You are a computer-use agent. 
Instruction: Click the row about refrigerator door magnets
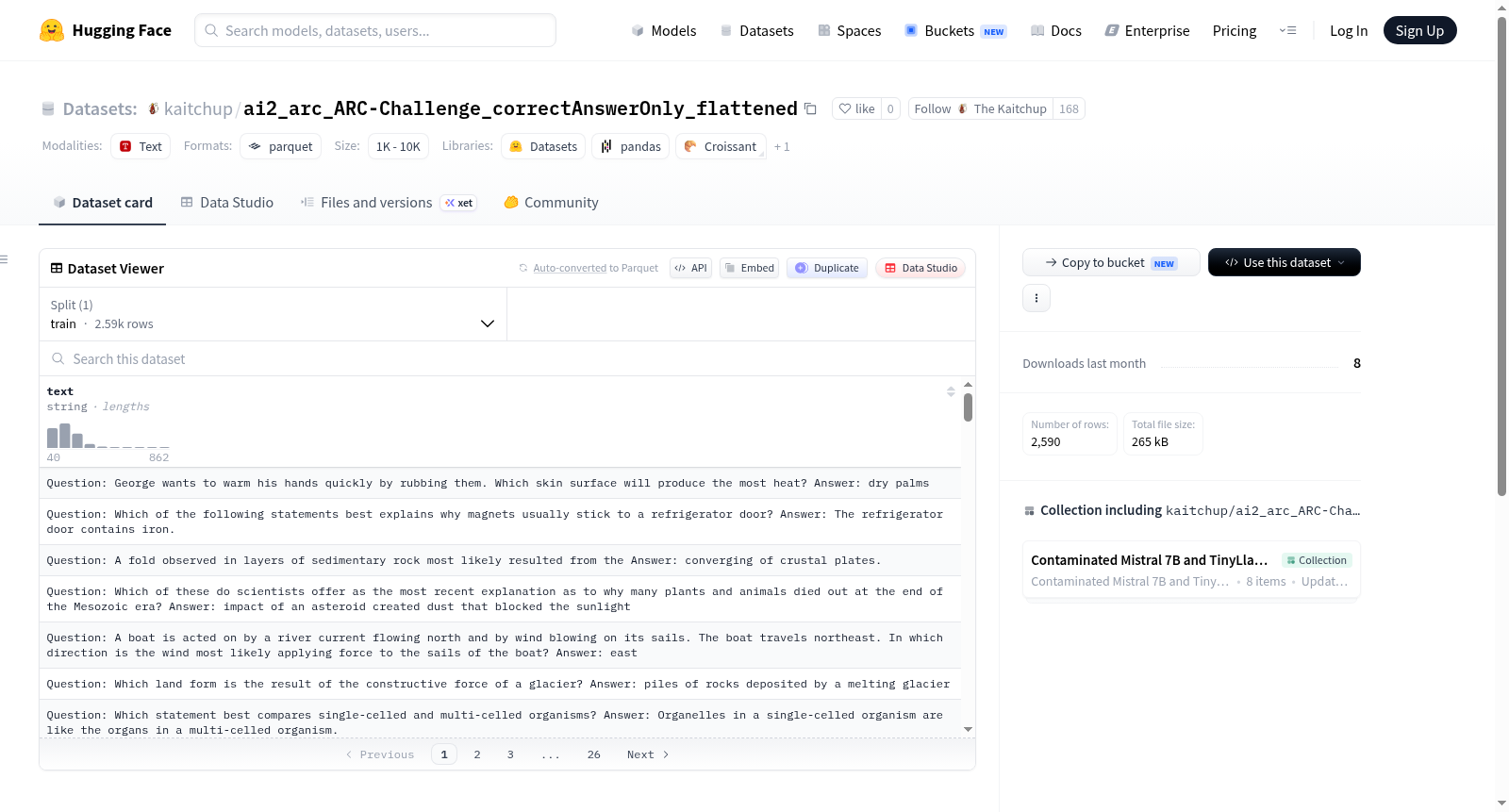point(500,522)
